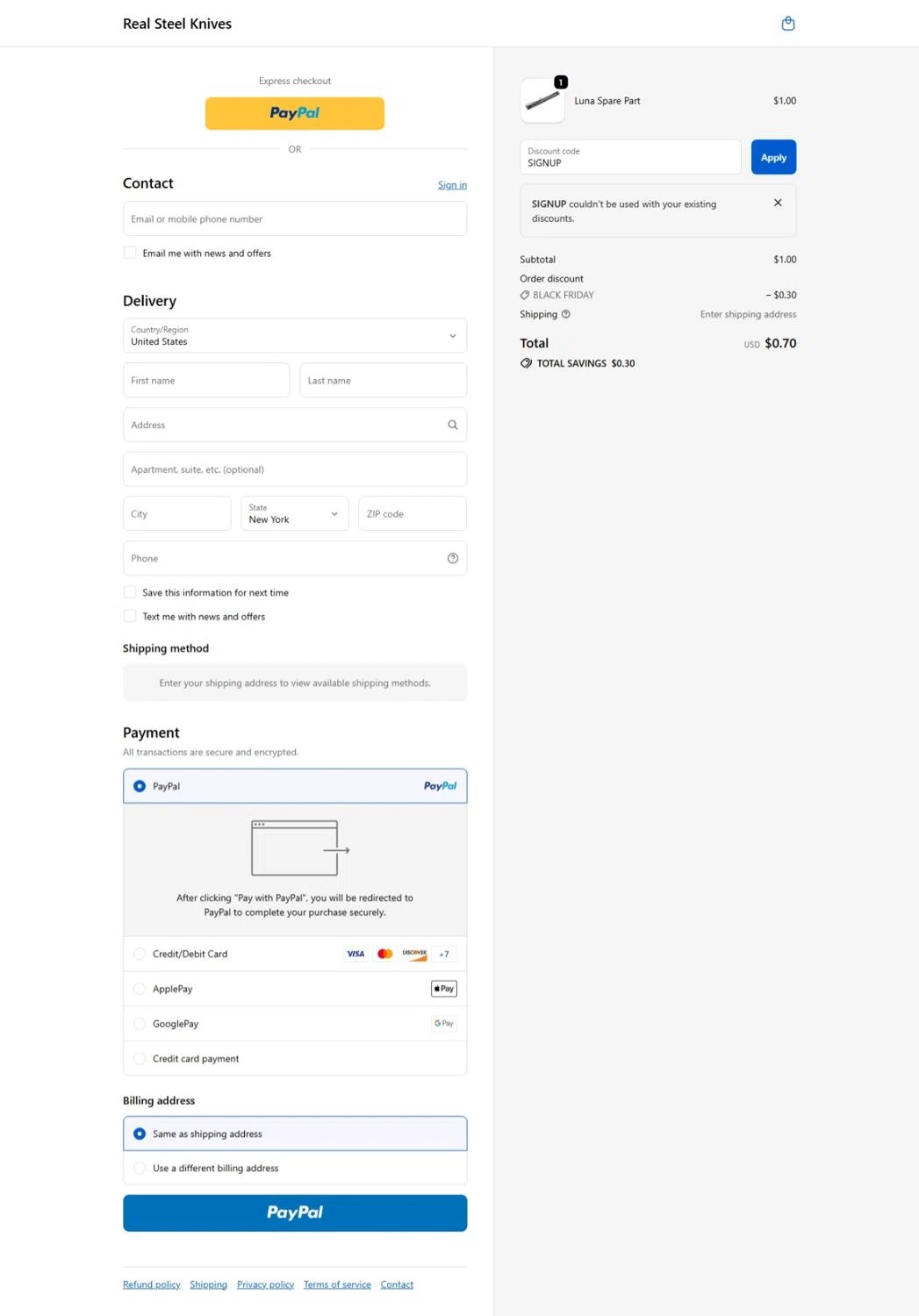
Task: Click the blue PayPal pay button
Action: [295, 1212]
